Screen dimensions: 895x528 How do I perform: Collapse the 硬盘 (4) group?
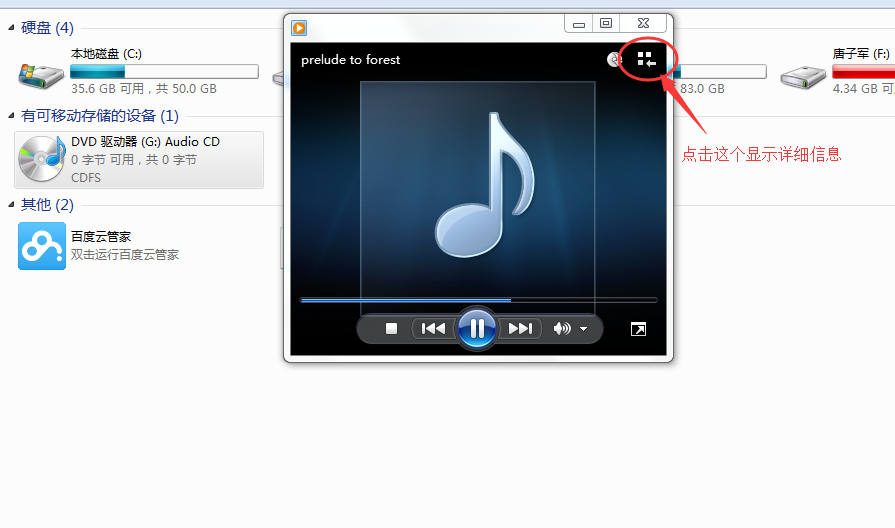(x=11, y=27)
